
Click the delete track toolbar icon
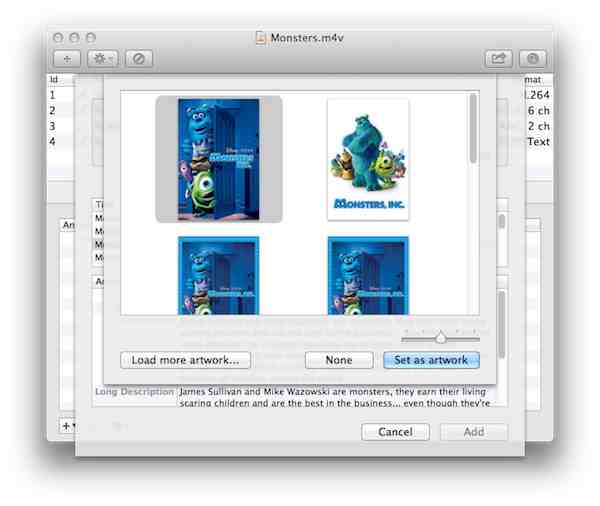(x=139, y=59)
